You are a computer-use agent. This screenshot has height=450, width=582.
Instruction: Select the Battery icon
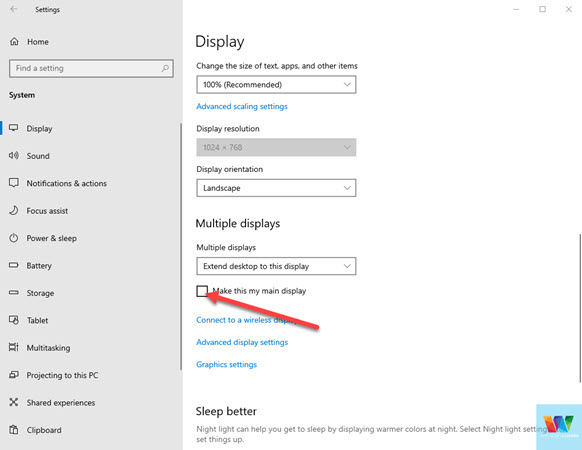click(14, 265)
